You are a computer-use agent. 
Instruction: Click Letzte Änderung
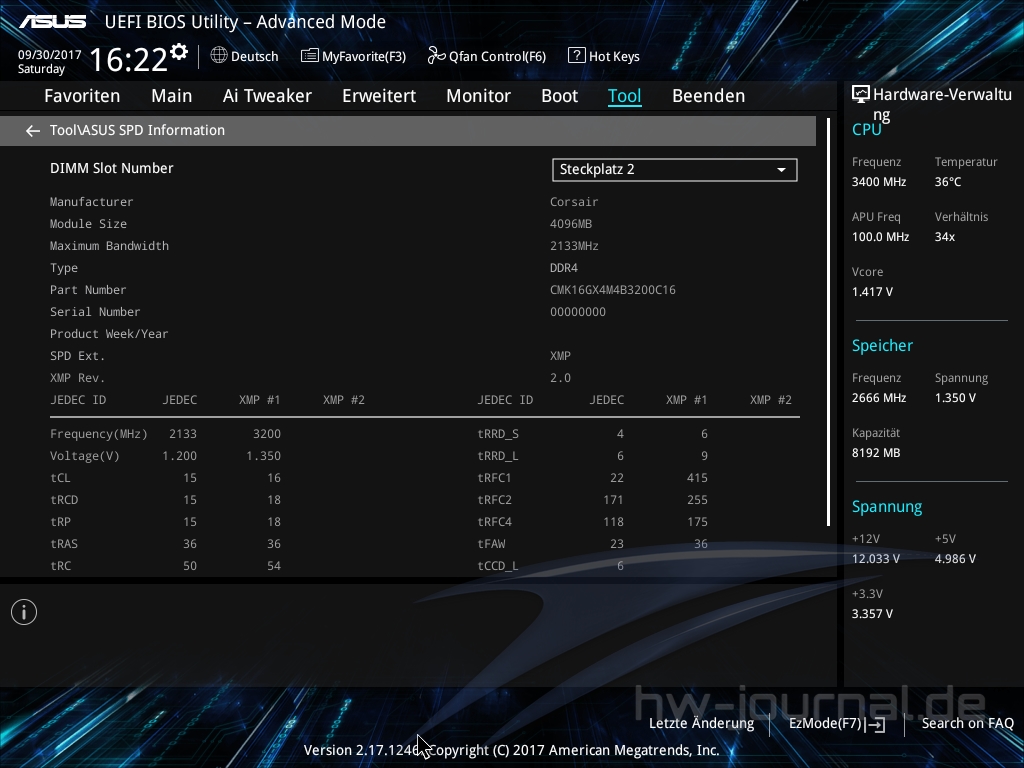click(x=701, y=724)
